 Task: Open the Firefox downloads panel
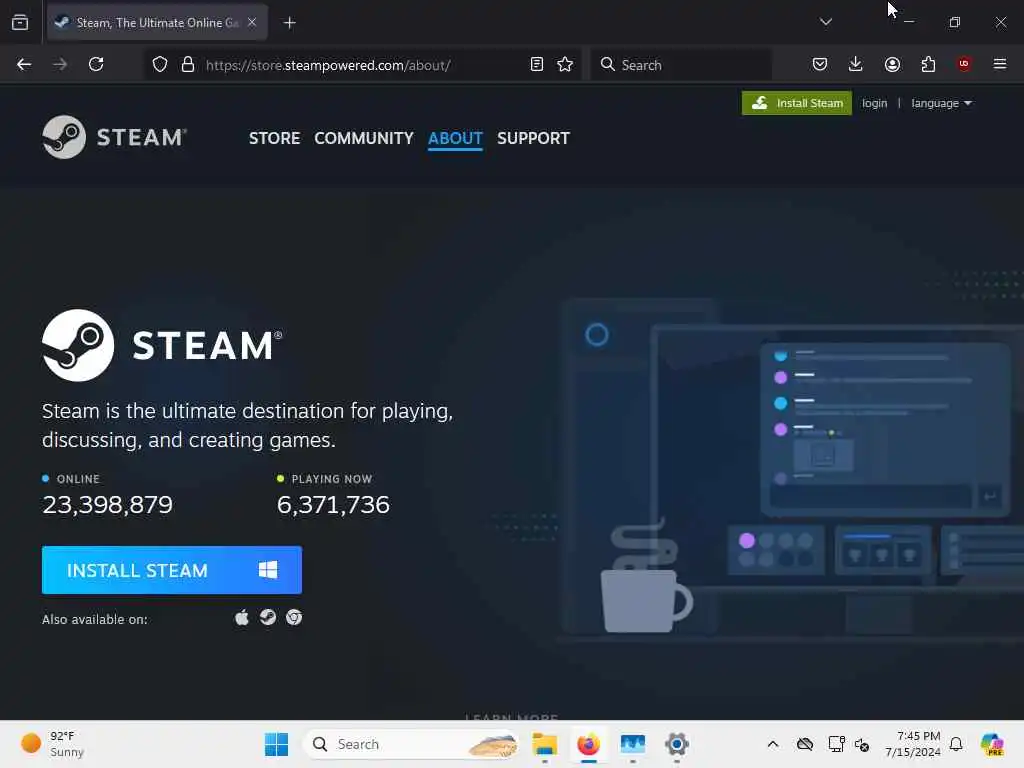coord(856,64)
